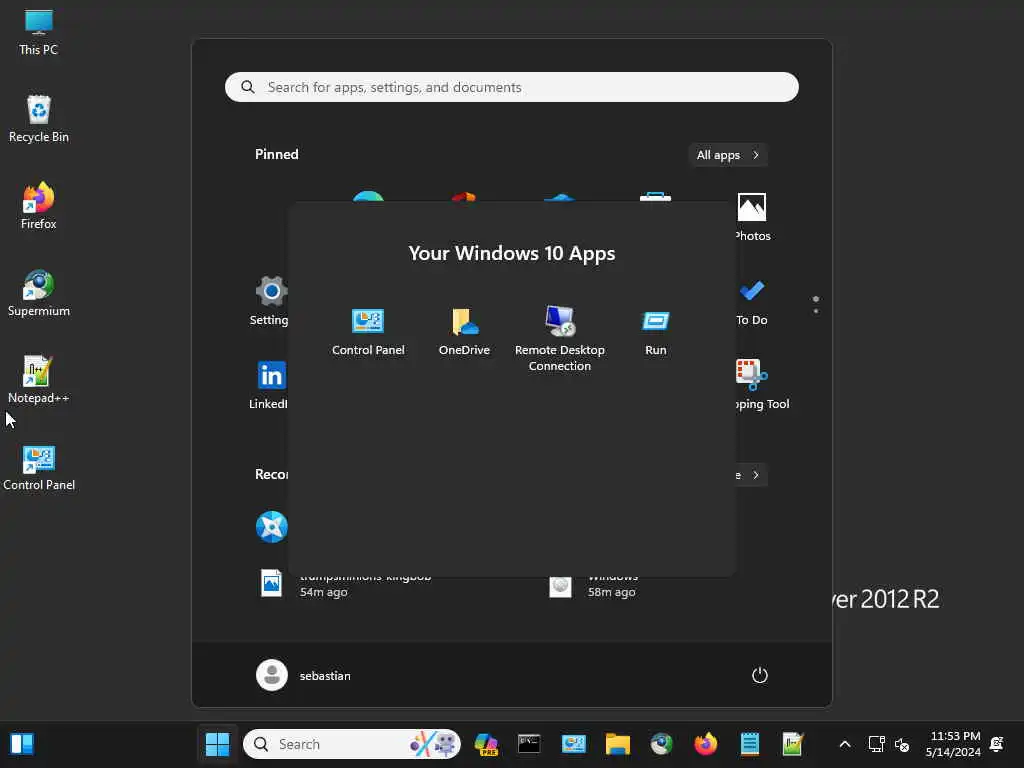Open the clock showing 11:53 PM

pos(953,744)
